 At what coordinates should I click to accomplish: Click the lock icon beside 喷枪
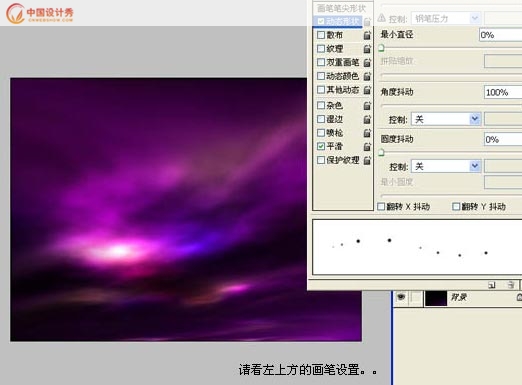pos(367,133)
